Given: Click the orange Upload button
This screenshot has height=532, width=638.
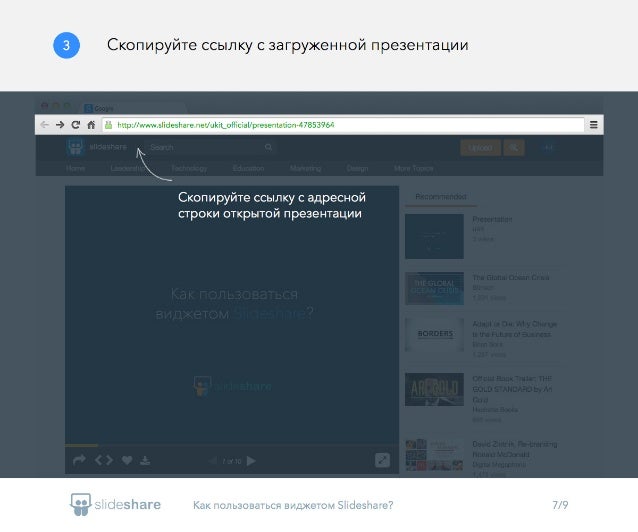Looking at the screenshot, I should (481, 148).
